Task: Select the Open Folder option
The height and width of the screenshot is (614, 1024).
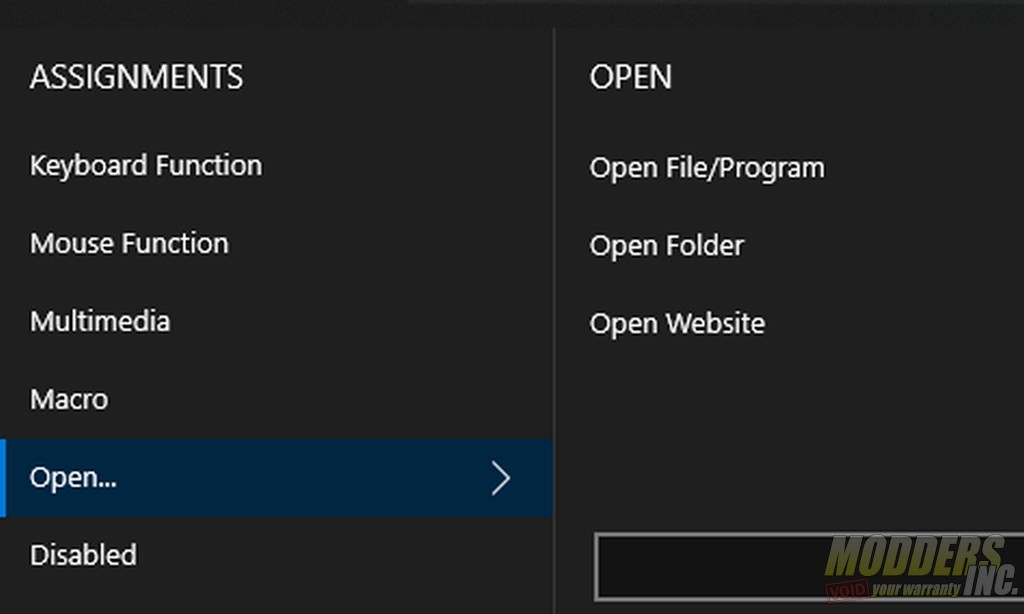Action: pos(667,246)
